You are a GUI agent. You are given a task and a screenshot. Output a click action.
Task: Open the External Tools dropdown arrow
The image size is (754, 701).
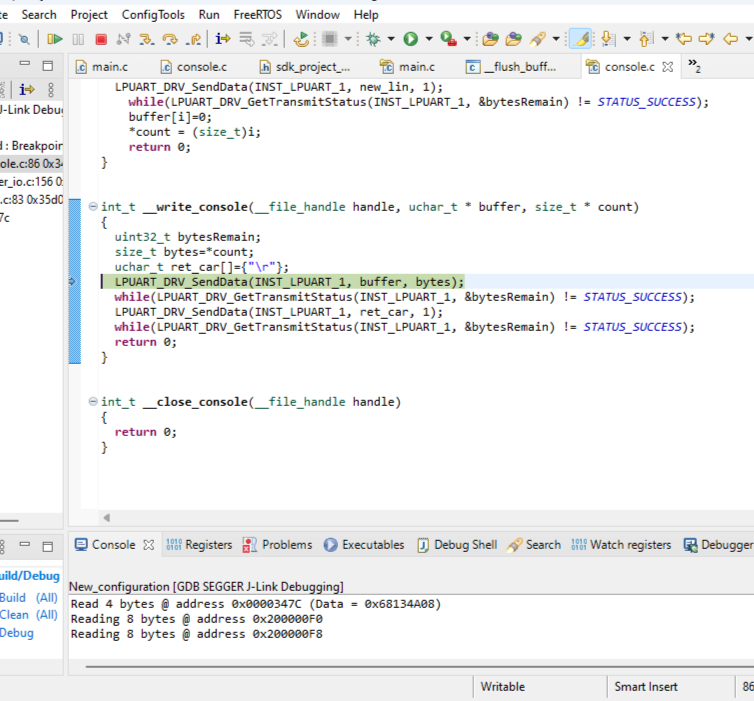(467, 39)
